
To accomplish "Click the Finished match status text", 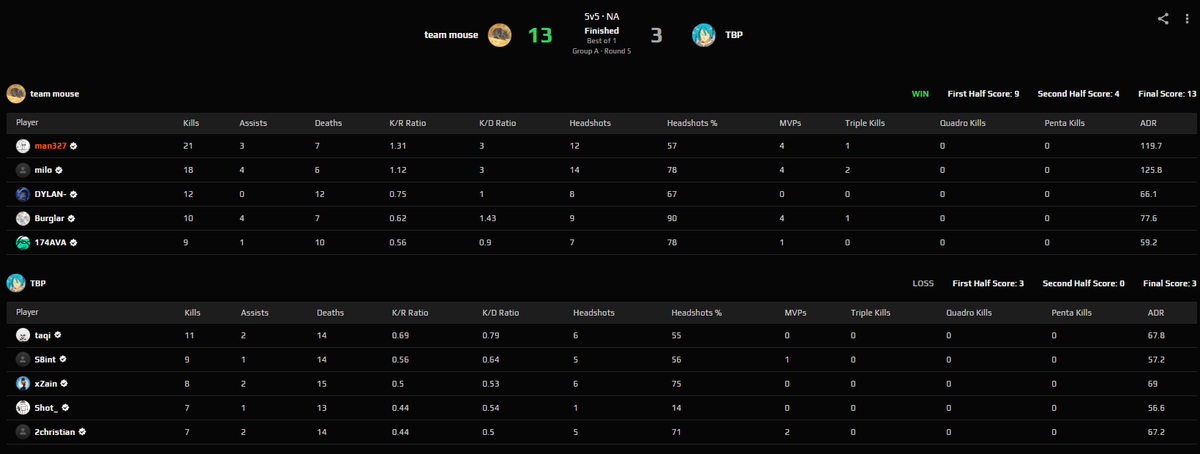I will coord(601,31).
